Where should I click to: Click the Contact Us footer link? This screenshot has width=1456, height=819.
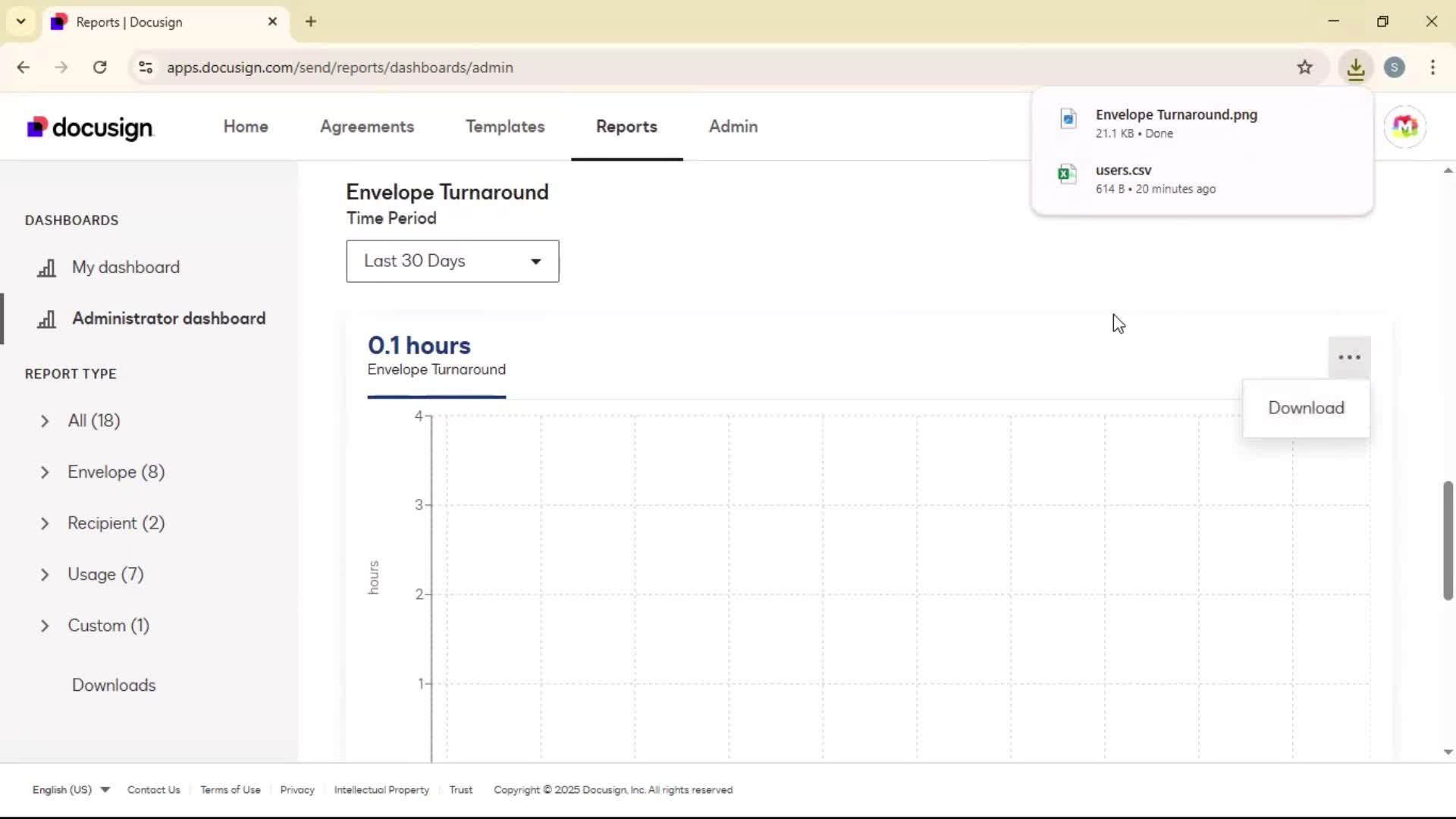point(154,789)
